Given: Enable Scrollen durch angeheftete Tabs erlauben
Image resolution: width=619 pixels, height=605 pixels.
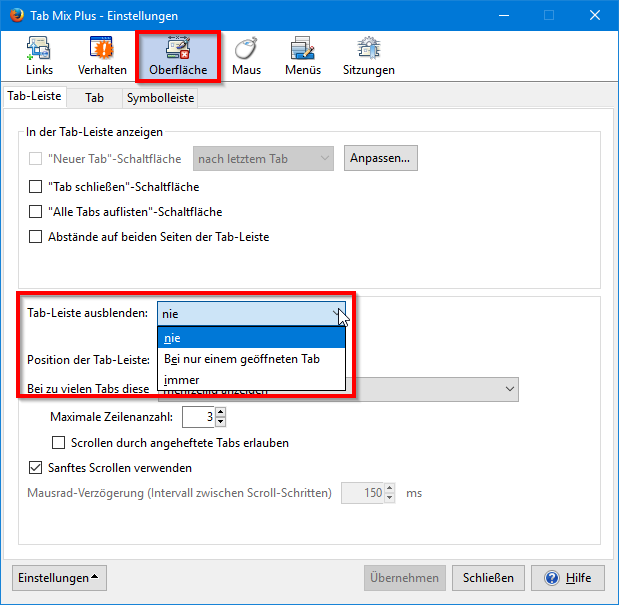Looking at the screenshot, I should tap(58, 443).
